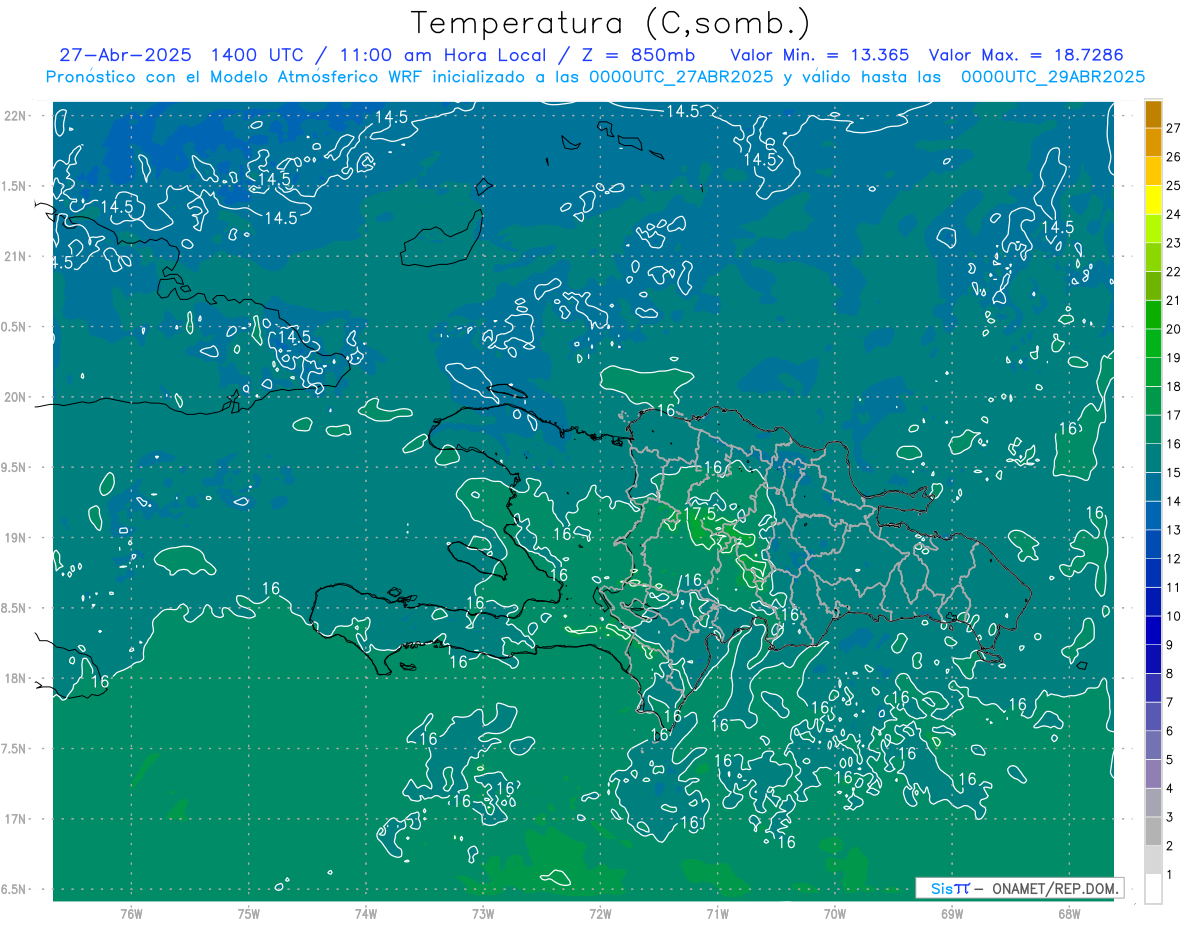Click the "17.5" contour label

tap(700, 513)
